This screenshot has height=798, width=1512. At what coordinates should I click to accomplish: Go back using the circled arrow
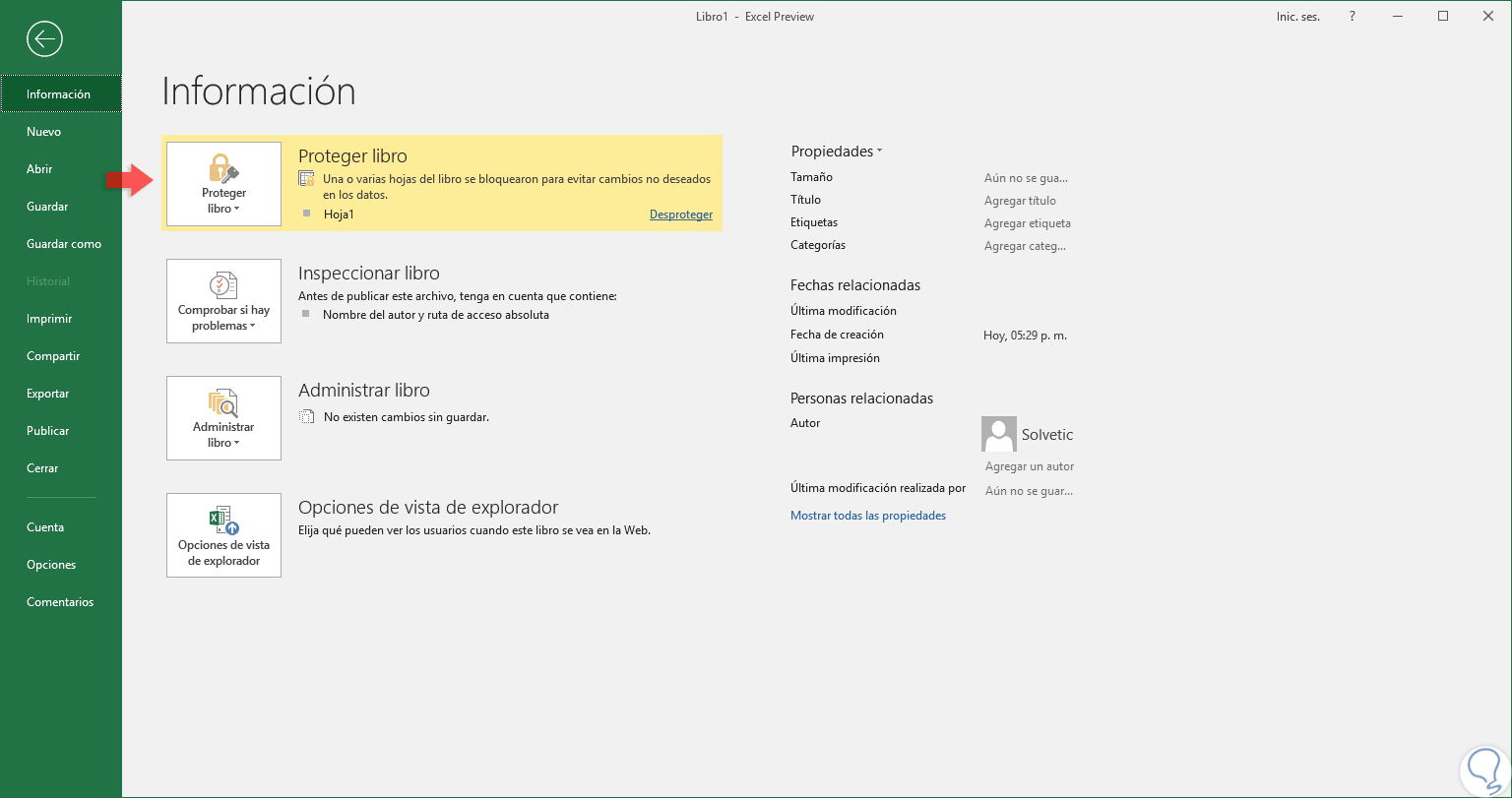(45, 39)
